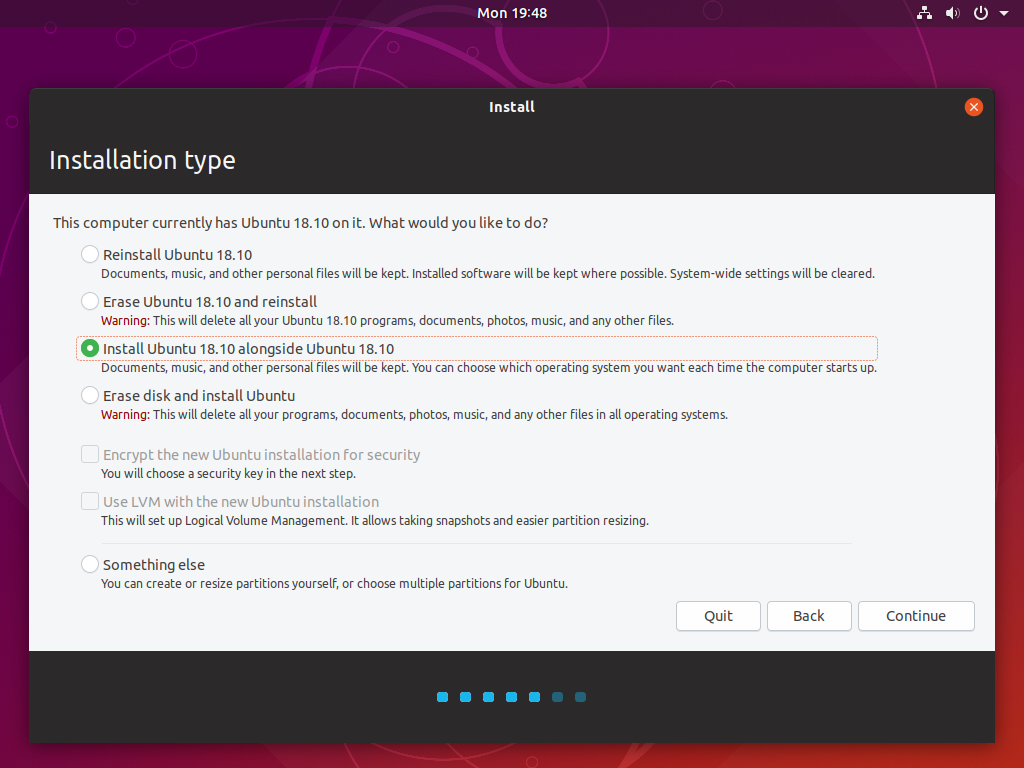Expand the system menu dropdown arrow

(1004, 13)
